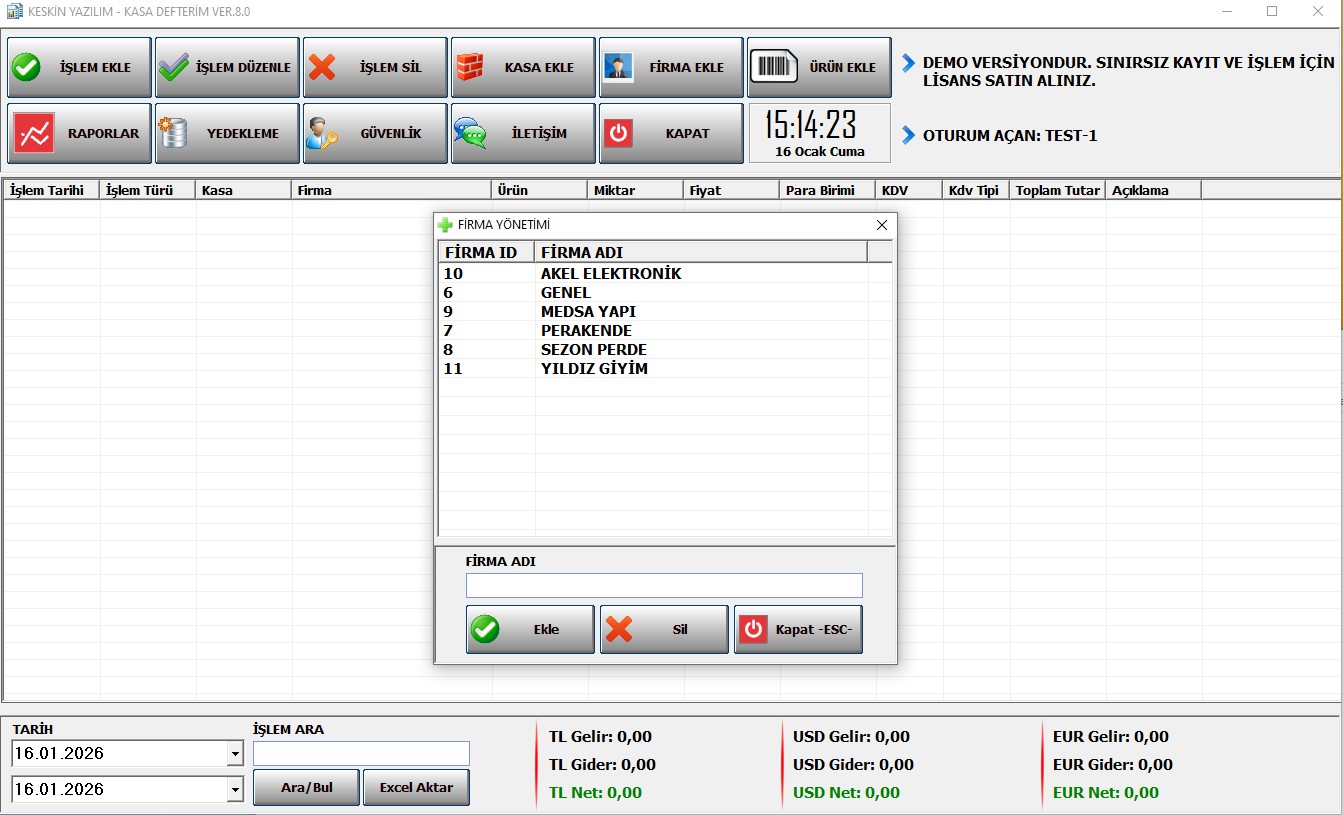Click the Yedekleme database icon
Screen dimensions: 1343x815
(x=174, y=134)
